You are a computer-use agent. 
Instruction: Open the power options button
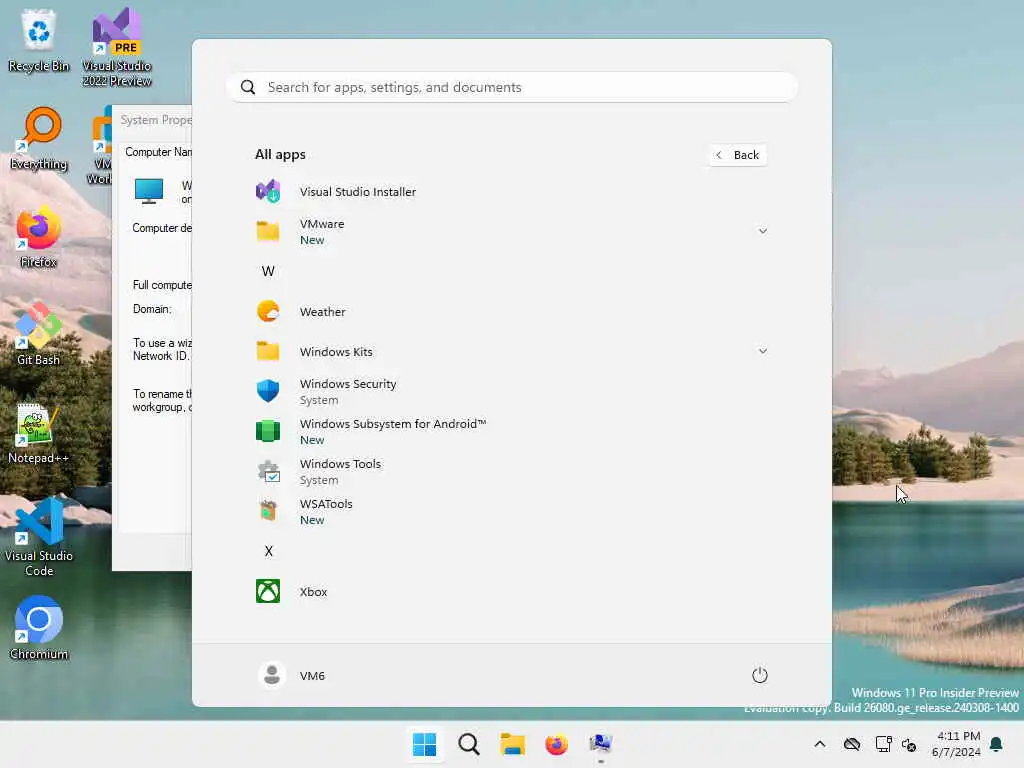tap(760, 675)
